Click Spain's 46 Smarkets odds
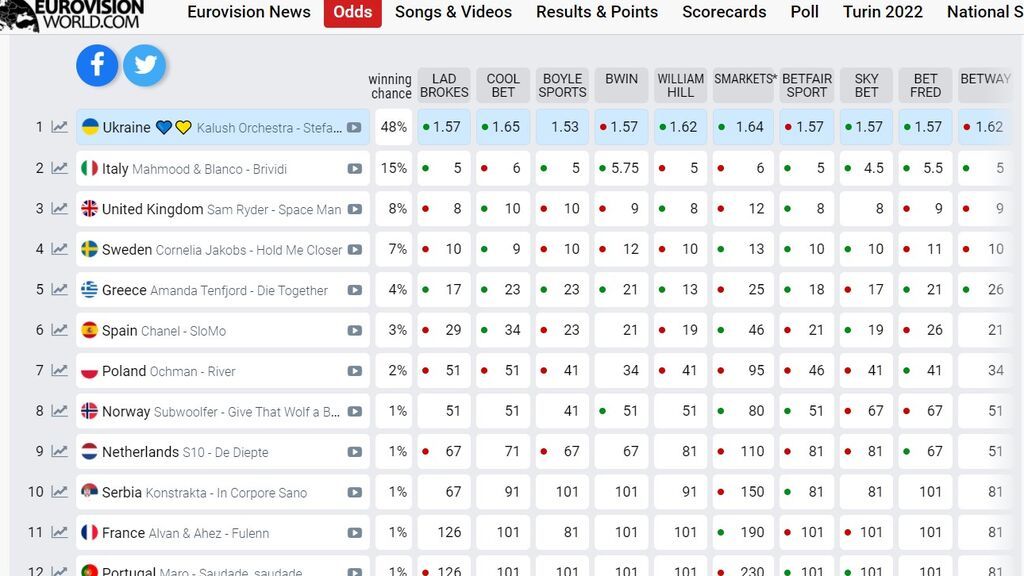The height and width of the screenshot is (576, 1024). [744, 330]
